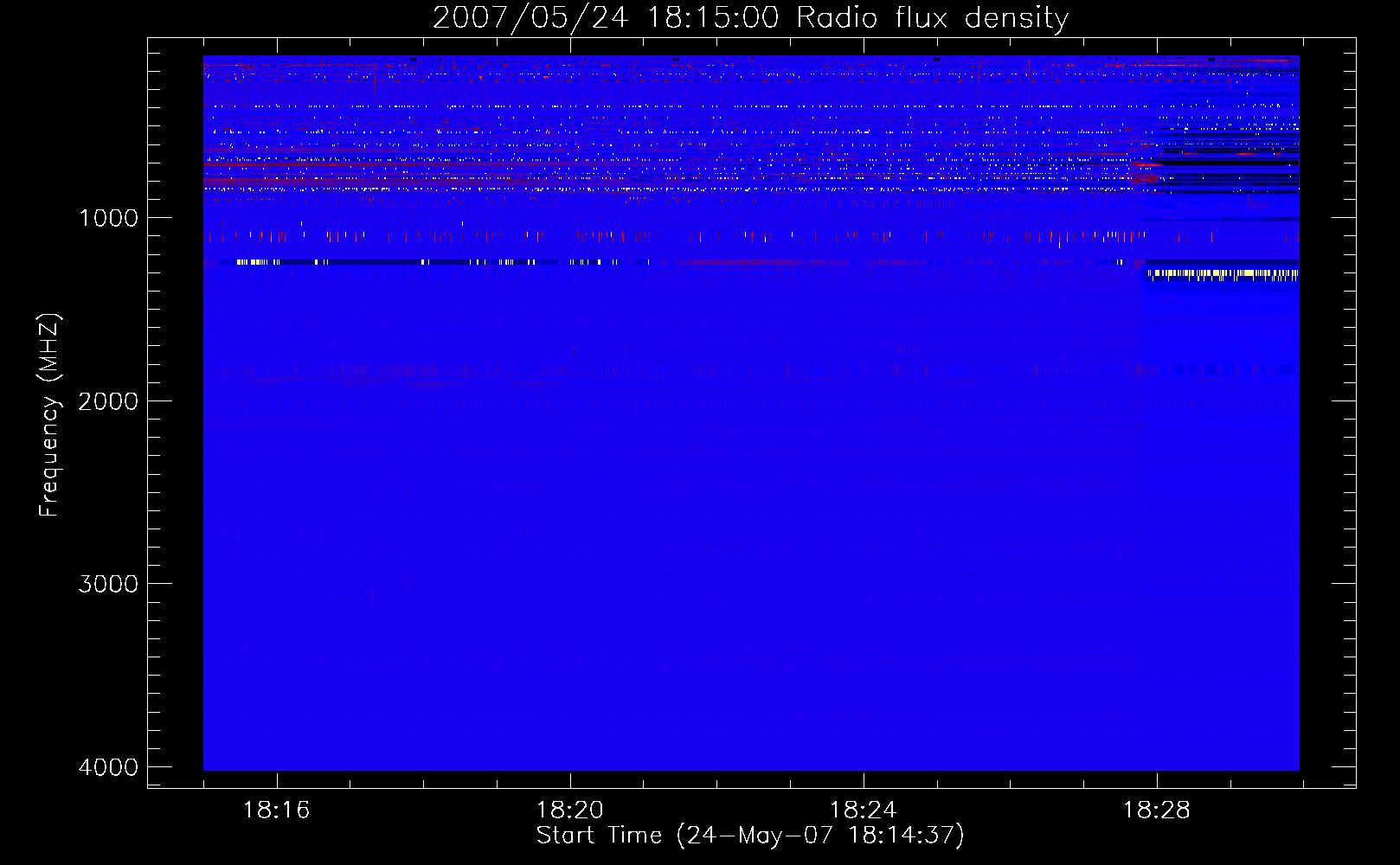Click the 3000 frequency tick label
This screenshot has height=865, width=1400.
(x=108, y=584)
